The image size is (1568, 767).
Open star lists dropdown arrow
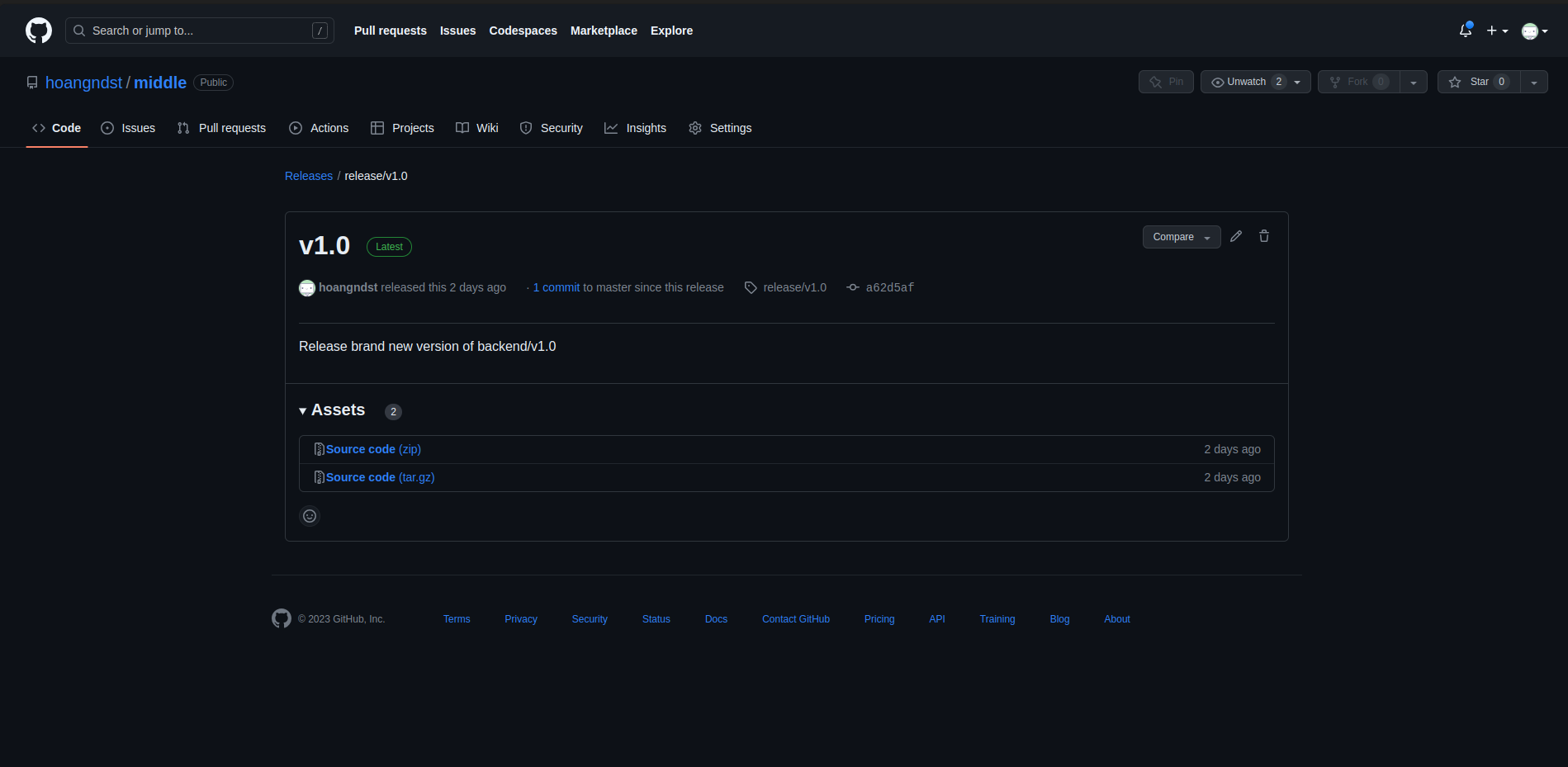pyautogui.click(x=1534, y=82)
